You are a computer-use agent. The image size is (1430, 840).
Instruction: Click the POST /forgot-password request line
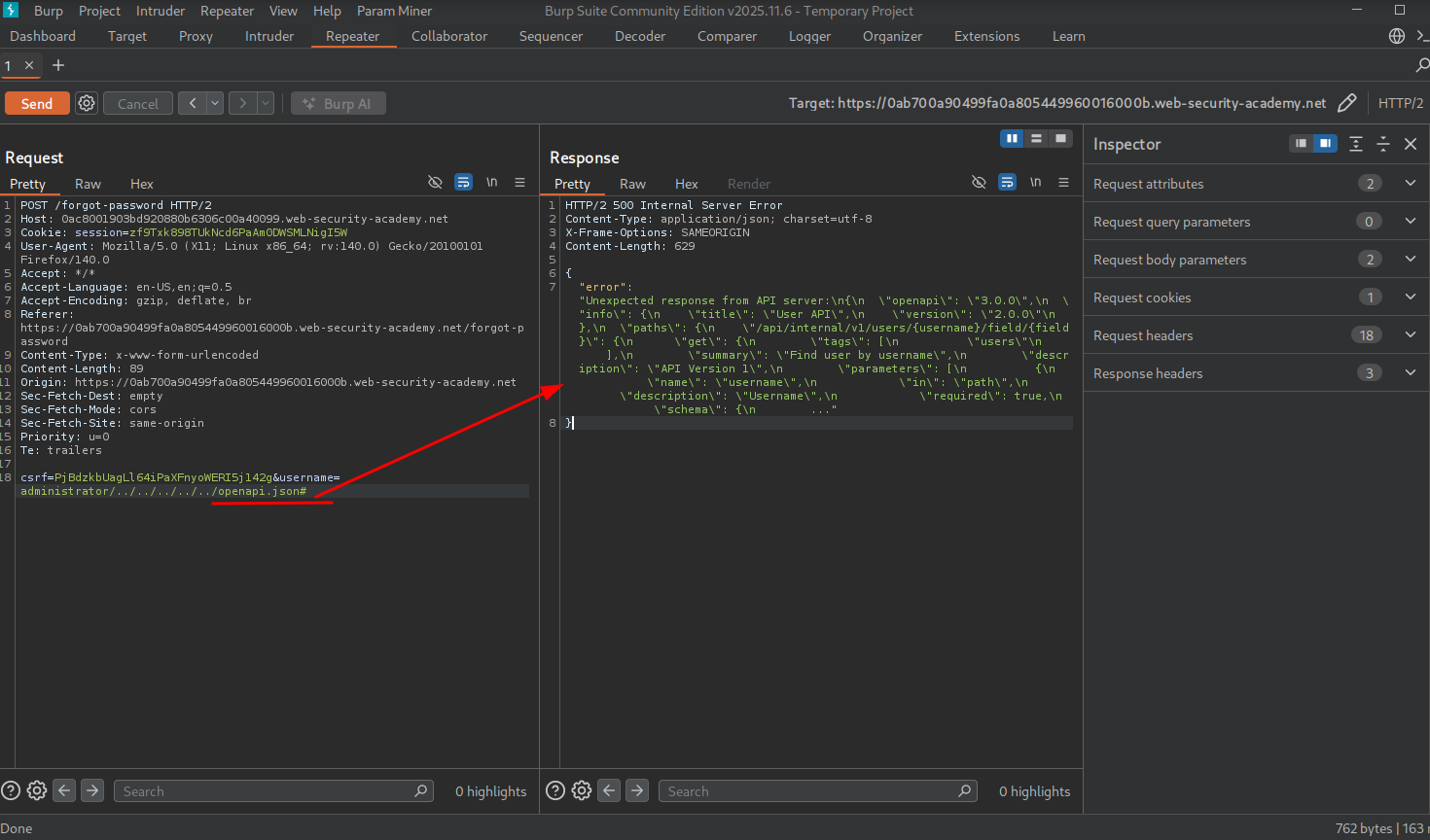[116, 205]
